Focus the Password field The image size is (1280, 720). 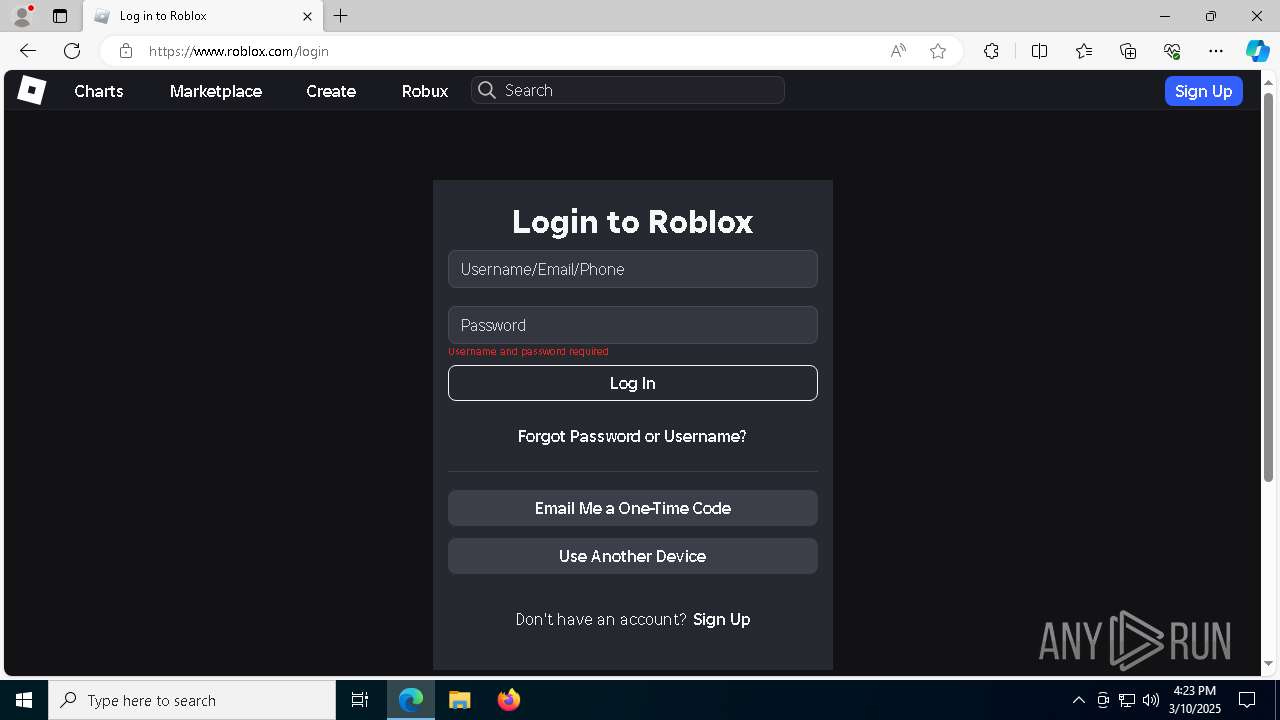coord(633,325)
